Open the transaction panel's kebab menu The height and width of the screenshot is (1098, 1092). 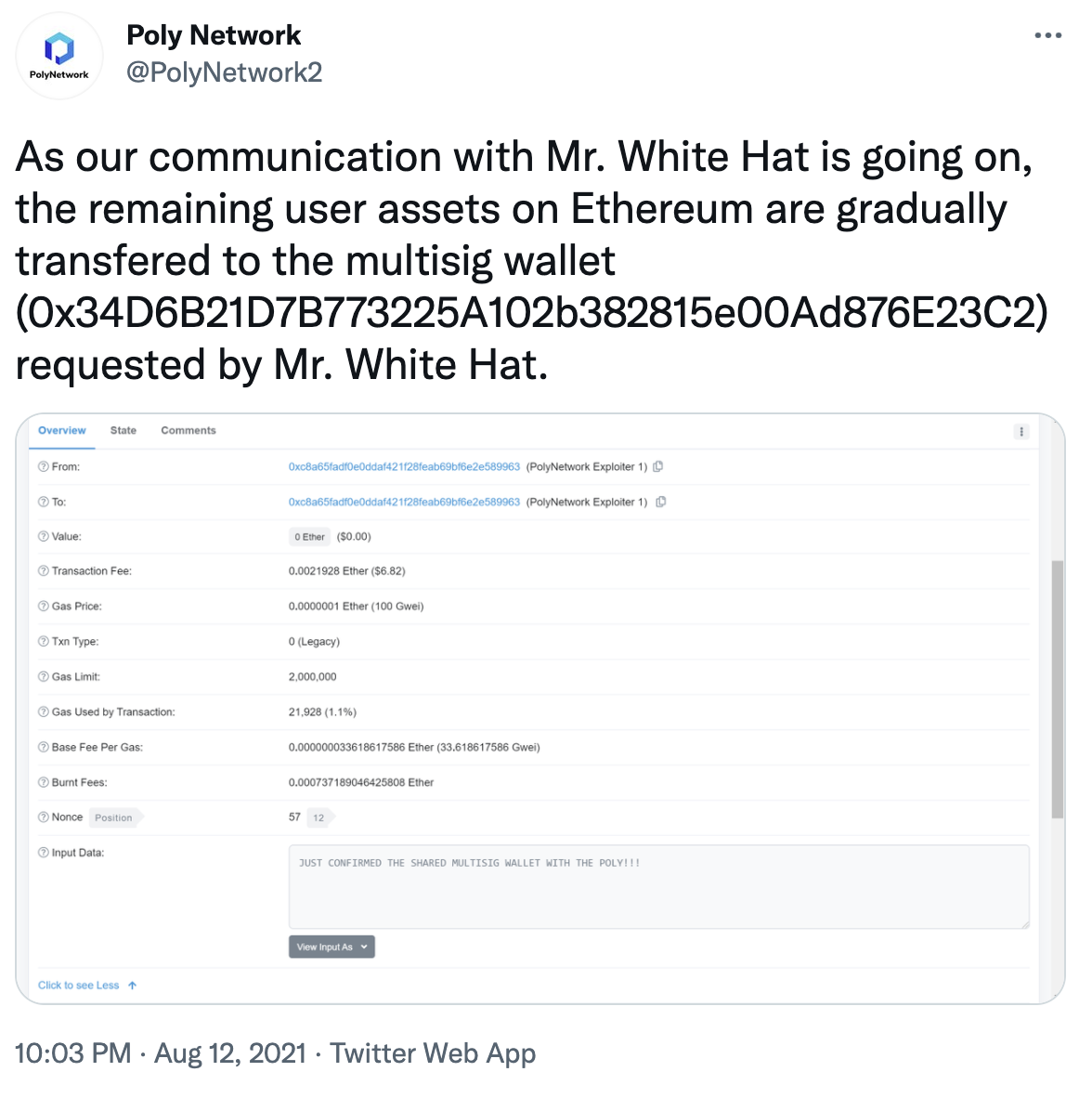[1021, 431]
